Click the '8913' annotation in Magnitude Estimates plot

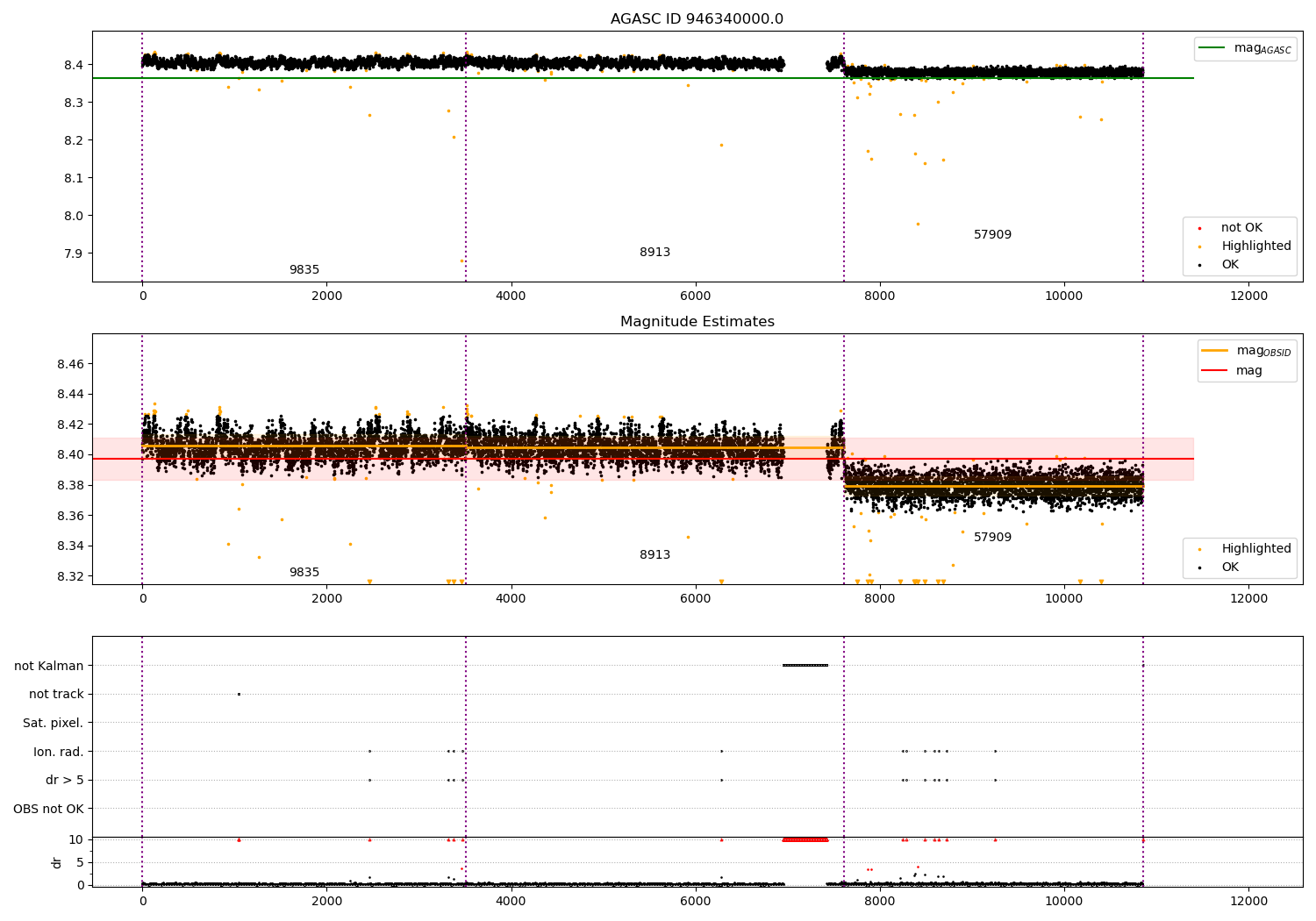[x=654, y=555]
